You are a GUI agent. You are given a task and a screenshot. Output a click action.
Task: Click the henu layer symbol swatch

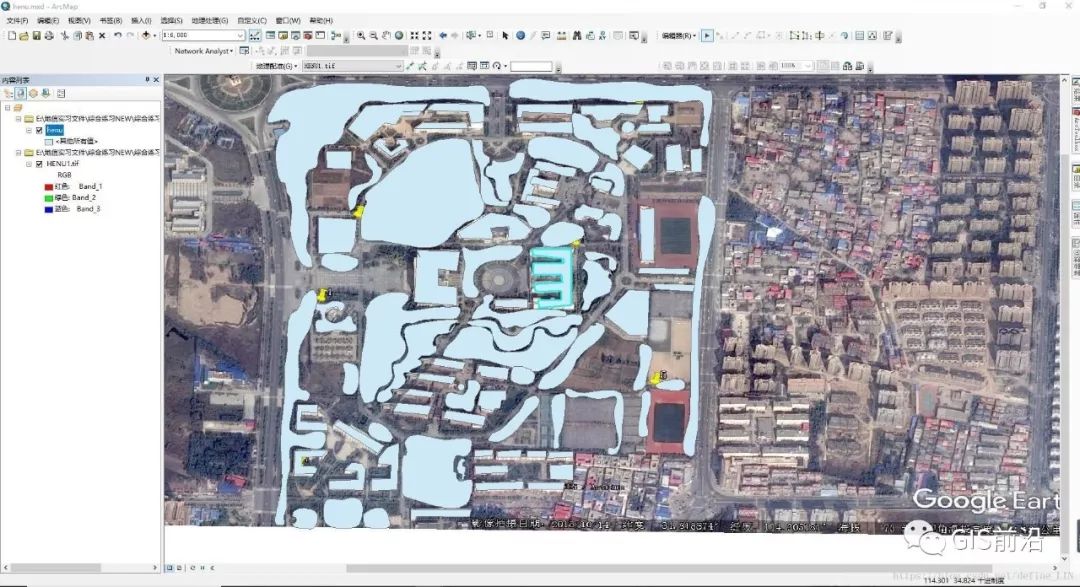(x=49, y=141)
